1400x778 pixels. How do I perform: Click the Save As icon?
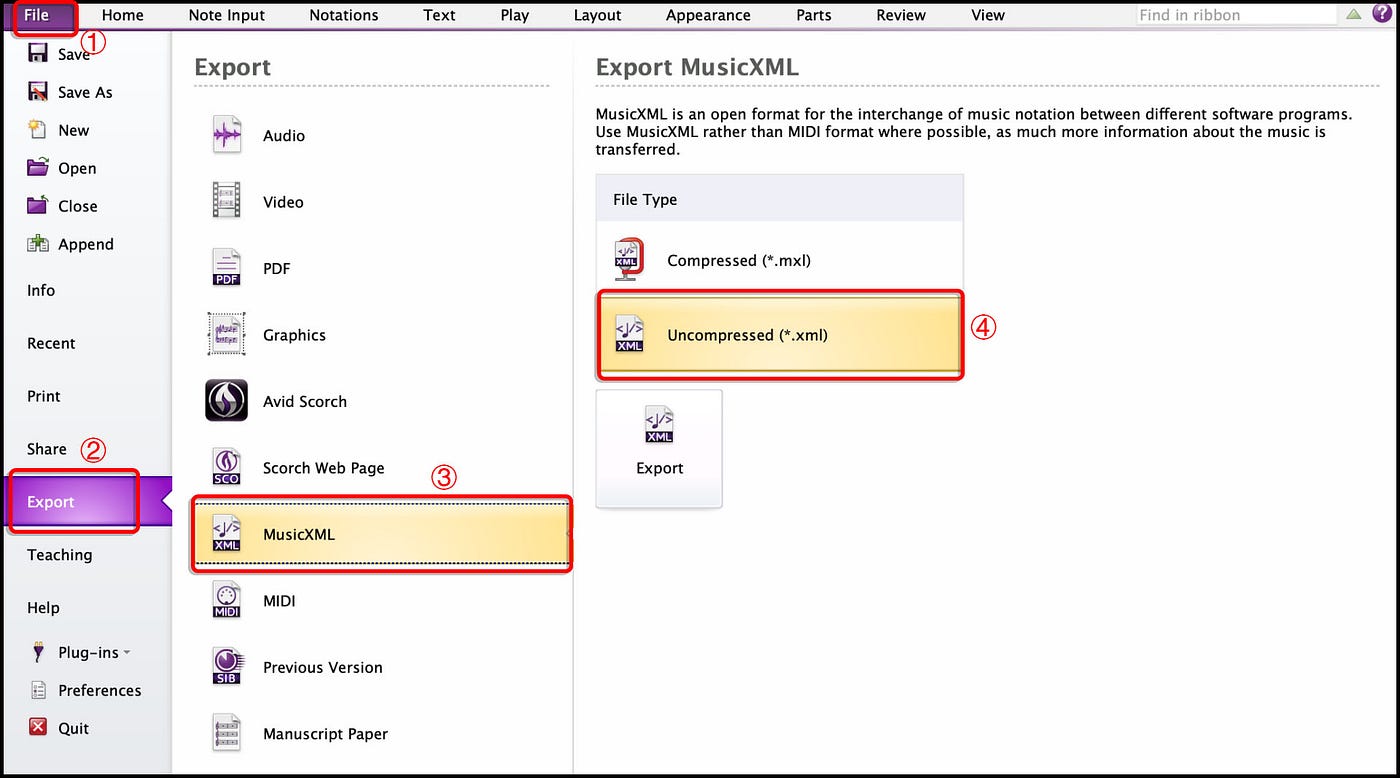point(38,92)
